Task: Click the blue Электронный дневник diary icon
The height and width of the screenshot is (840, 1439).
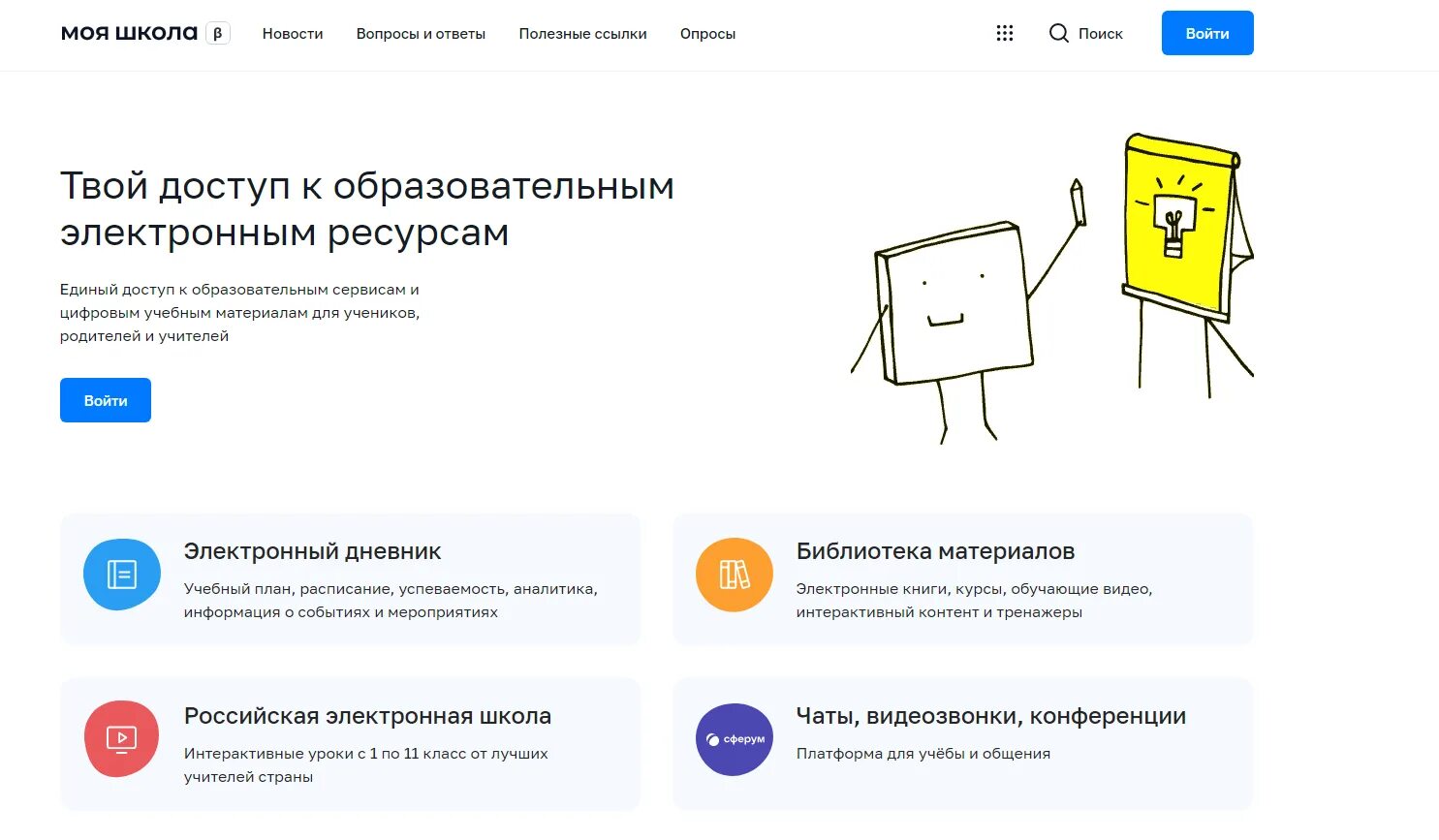Action: coord(122,574)
